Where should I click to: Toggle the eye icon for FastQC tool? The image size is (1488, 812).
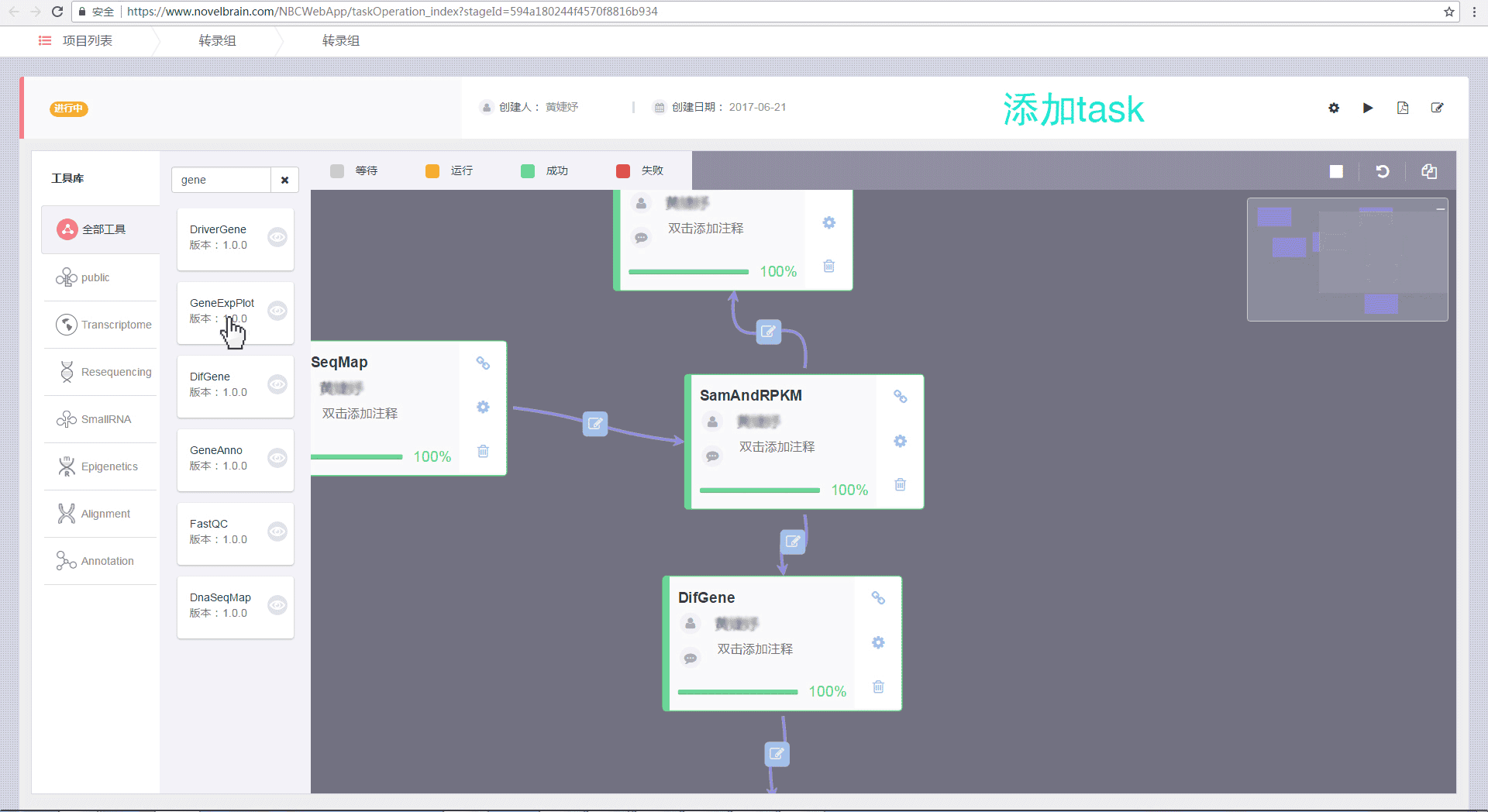tap(277, 532)
